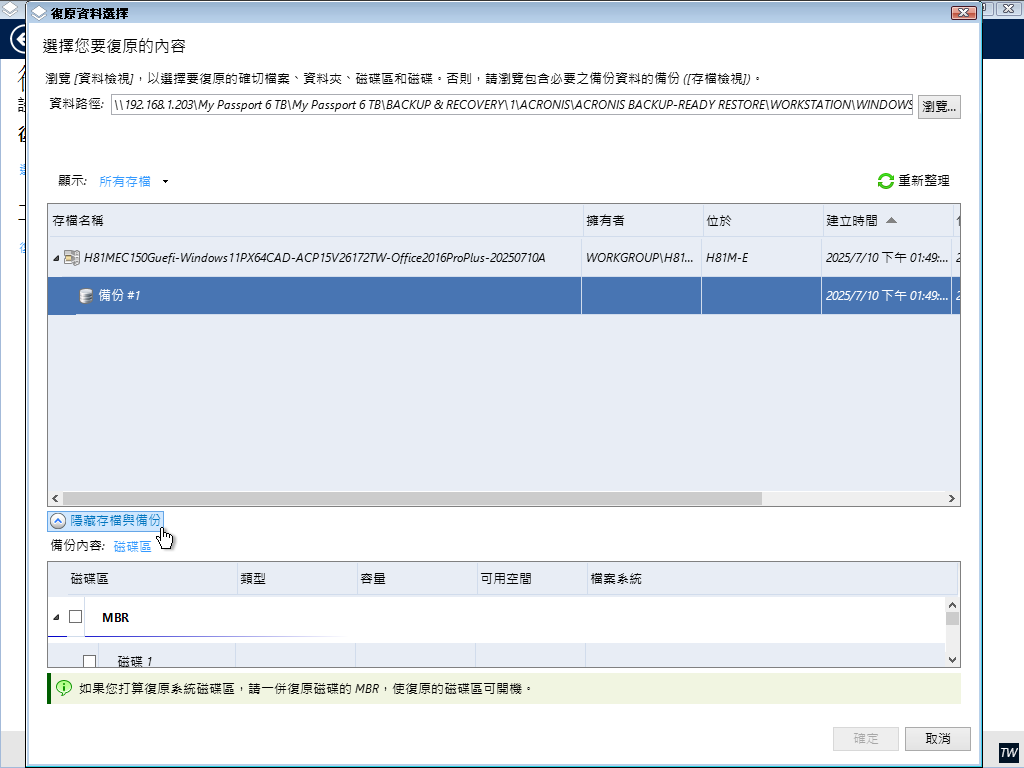Click the green 重新整理 refresh icon
Image resolution: width=1024 pixels, height=768 pixels.
(885, 181)
